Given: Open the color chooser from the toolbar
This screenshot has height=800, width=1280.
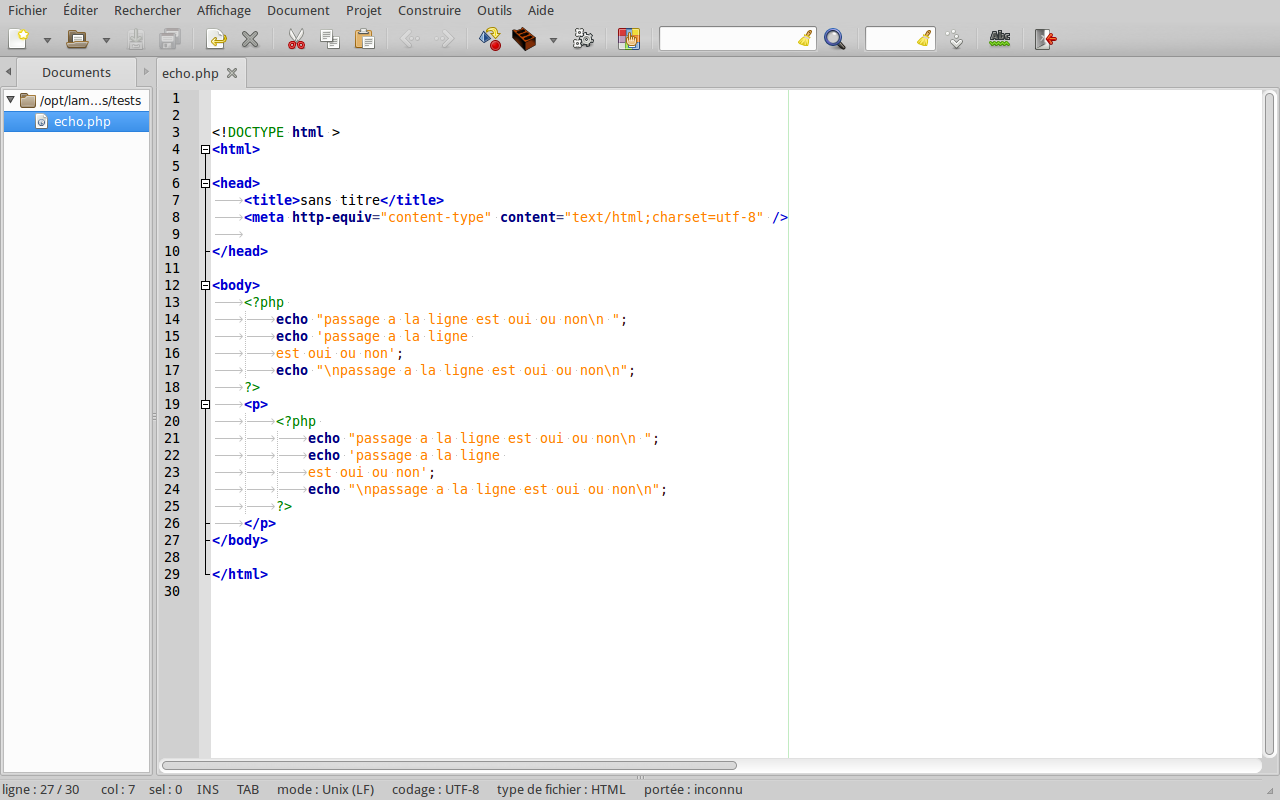Looking at the screenshot, I should point(629,39).
